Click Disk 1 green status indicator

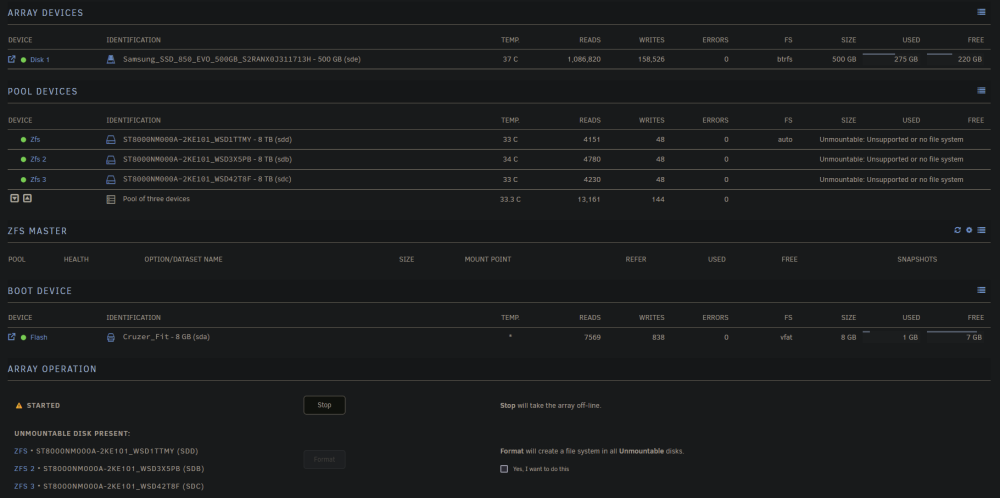tap(24, 60)
